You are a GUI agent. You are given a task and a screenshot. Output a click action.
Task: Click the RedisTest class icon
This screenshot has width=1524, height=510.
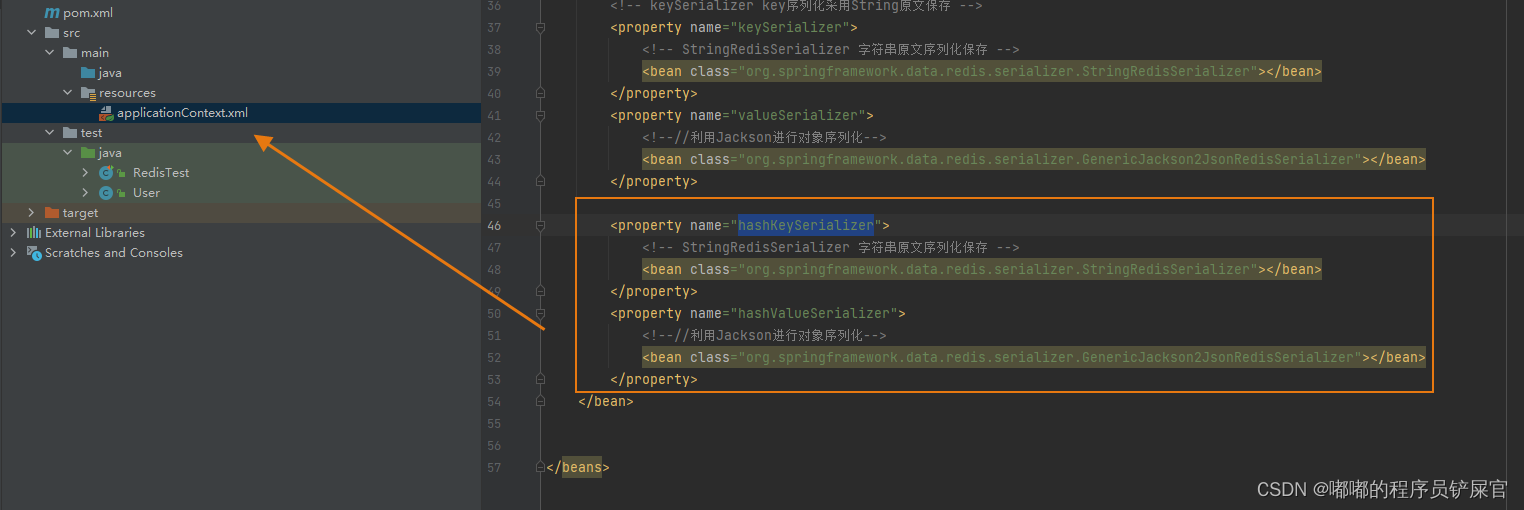(x=106, y=173)
